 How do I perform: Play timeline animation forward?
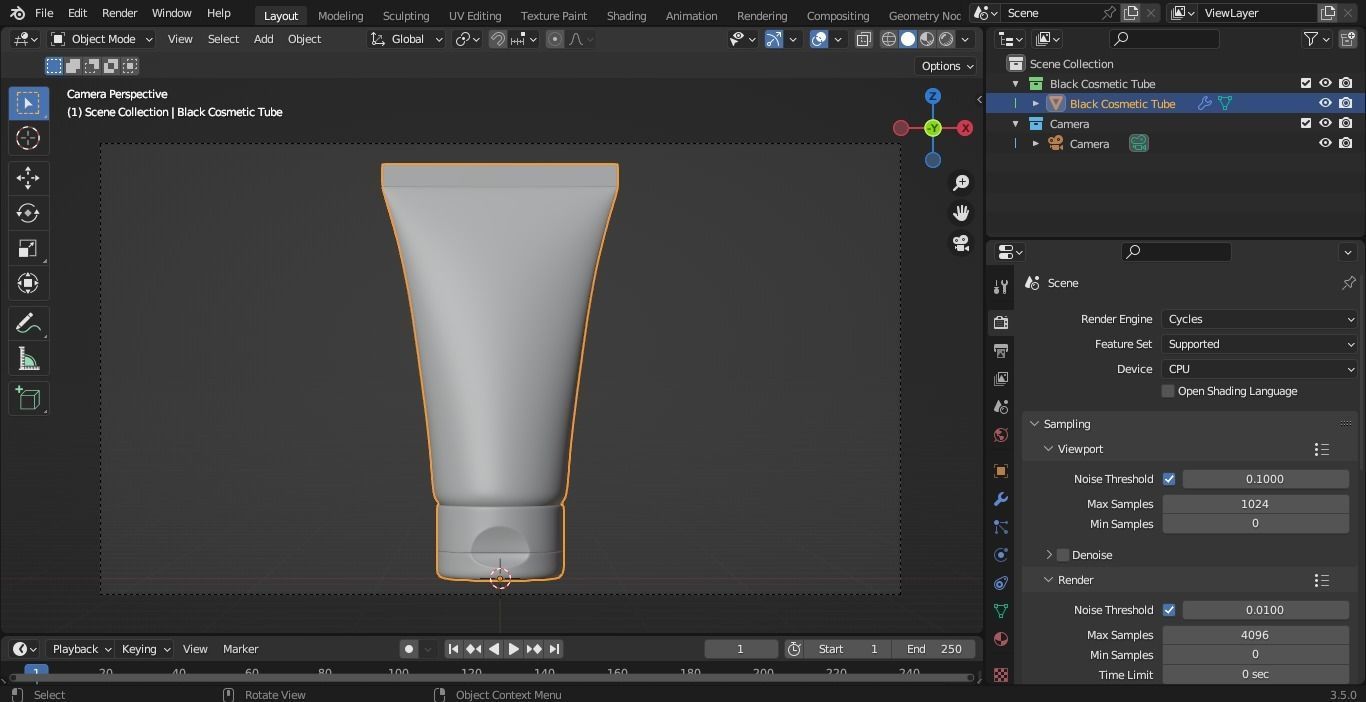point(513,649)
